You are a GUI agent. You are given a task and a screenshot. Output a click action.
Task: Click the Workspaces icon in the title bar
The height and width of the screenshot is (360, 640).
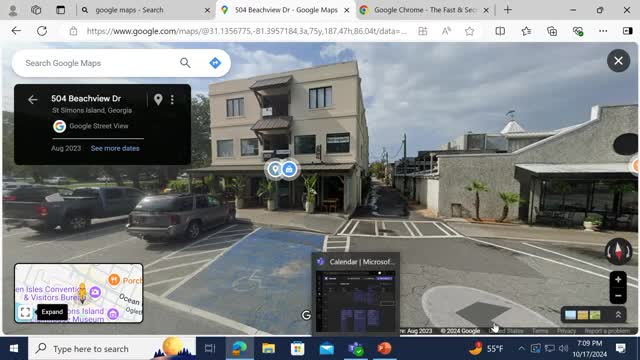(x=36, y=10)
